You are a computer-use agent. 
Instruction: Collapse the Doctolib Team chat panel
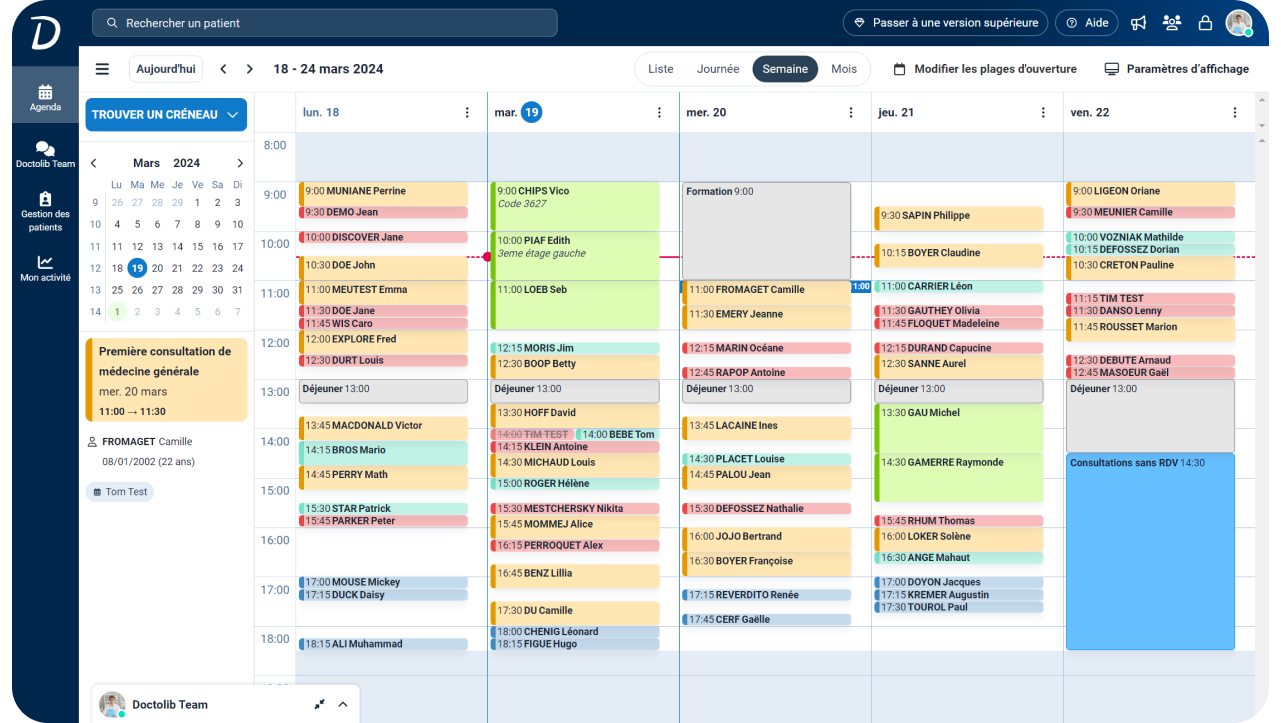[341, 704]
